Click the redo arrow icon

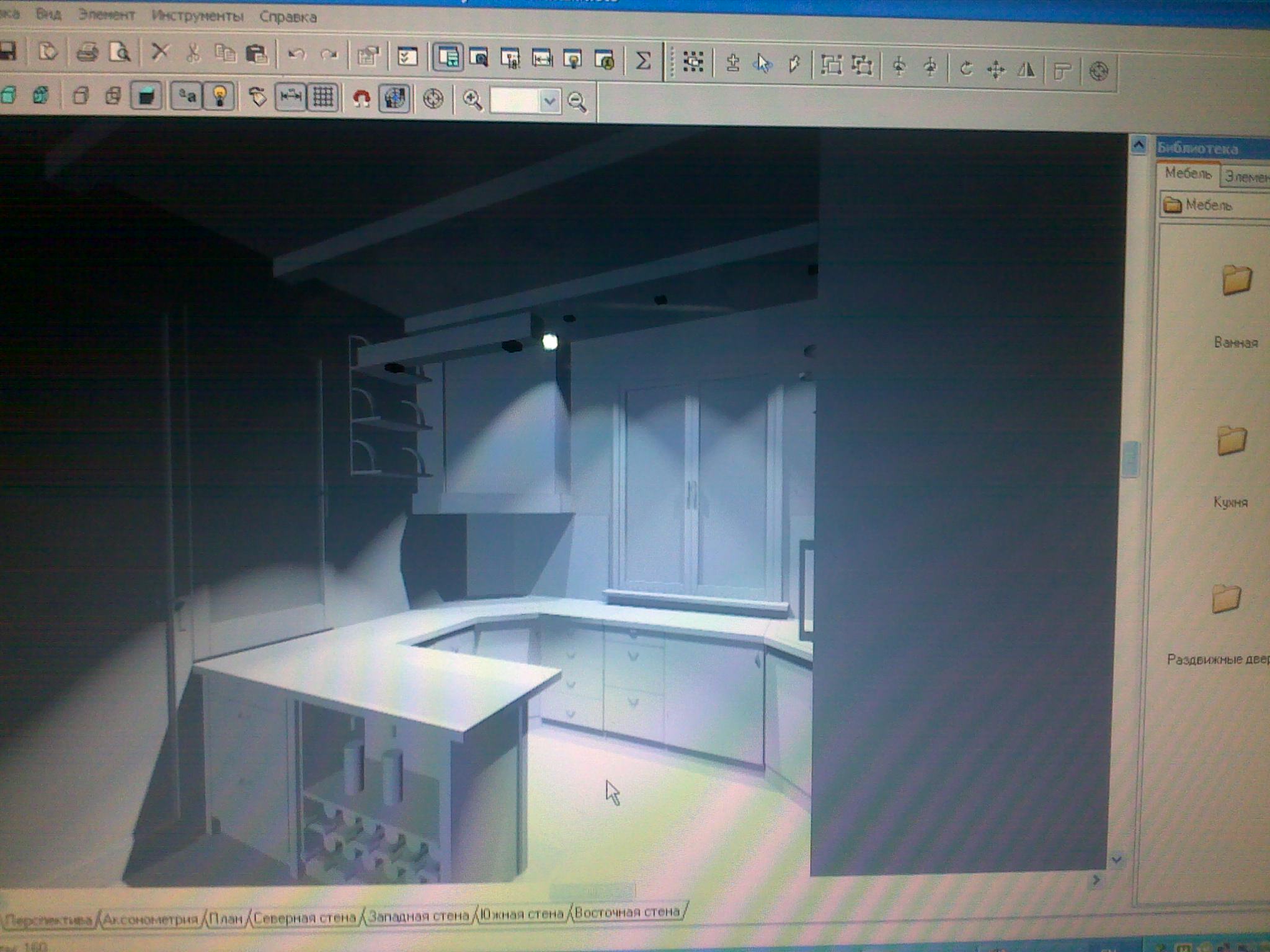click(x=329, y=55)
